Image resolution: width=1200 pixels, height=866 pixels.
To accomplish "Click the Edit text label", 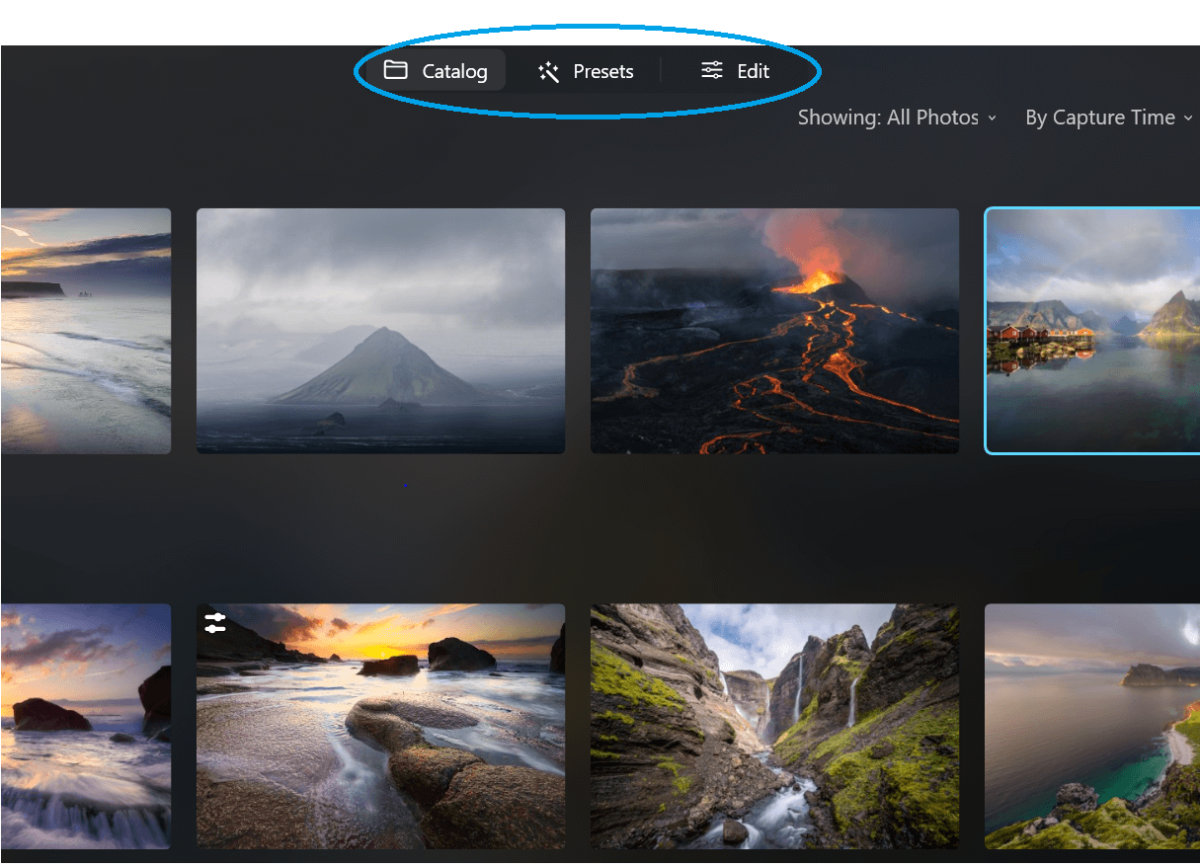I will (x=752, y=70).
